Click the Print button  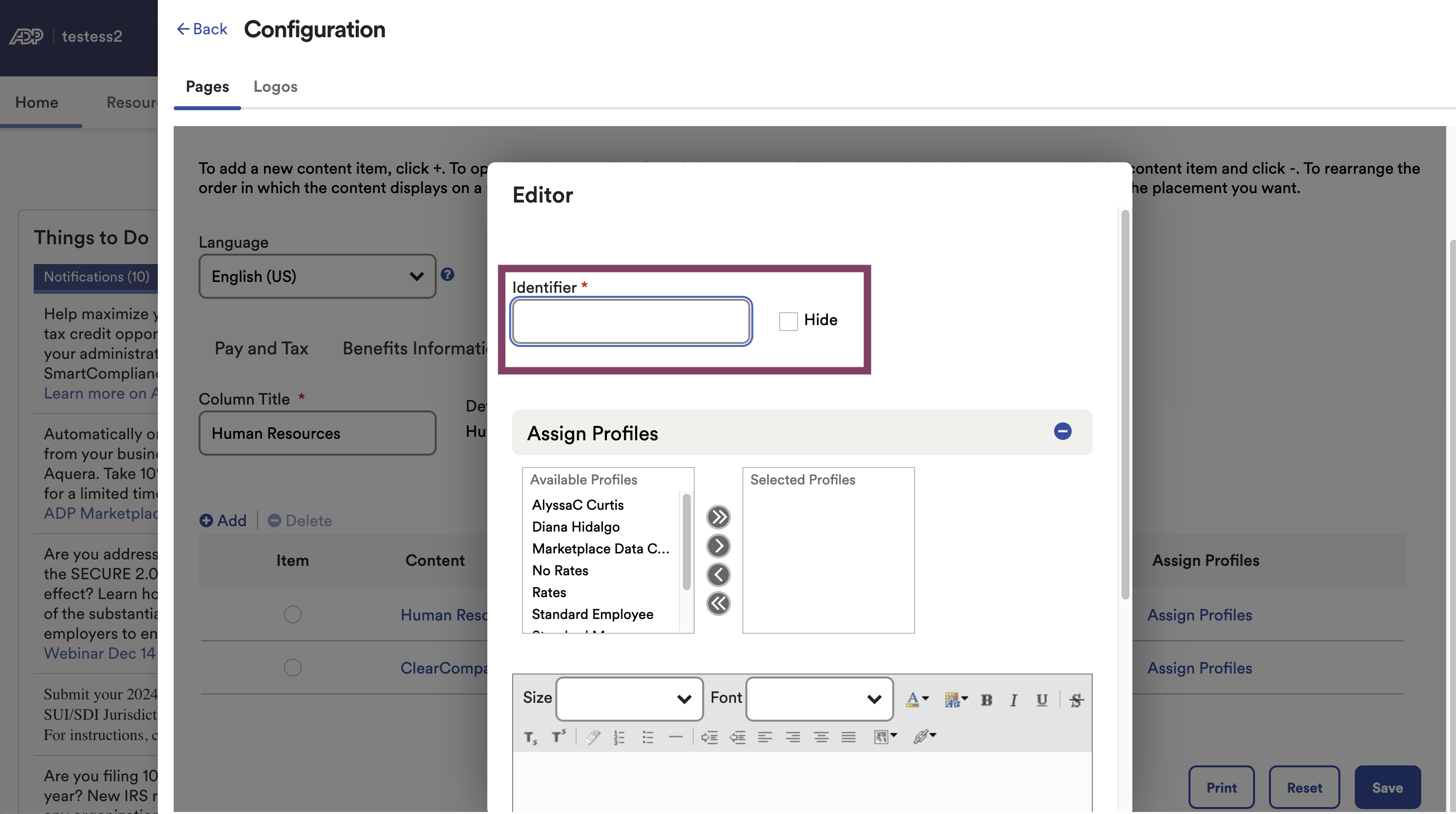coord(1221,787)
